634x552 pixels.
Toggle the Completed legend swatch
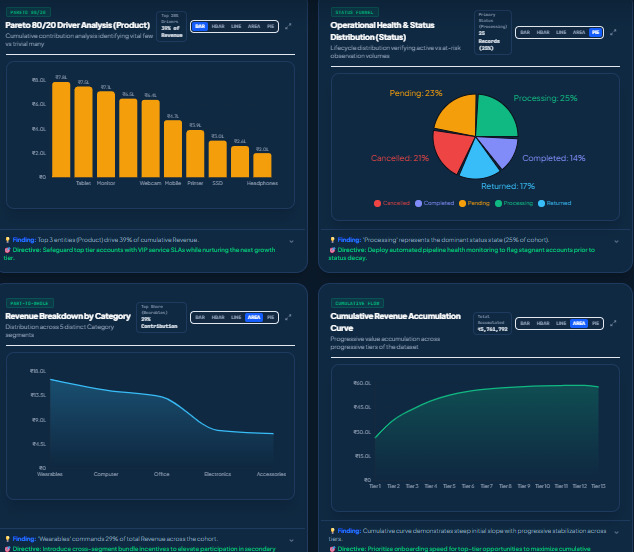coord(418,203)
